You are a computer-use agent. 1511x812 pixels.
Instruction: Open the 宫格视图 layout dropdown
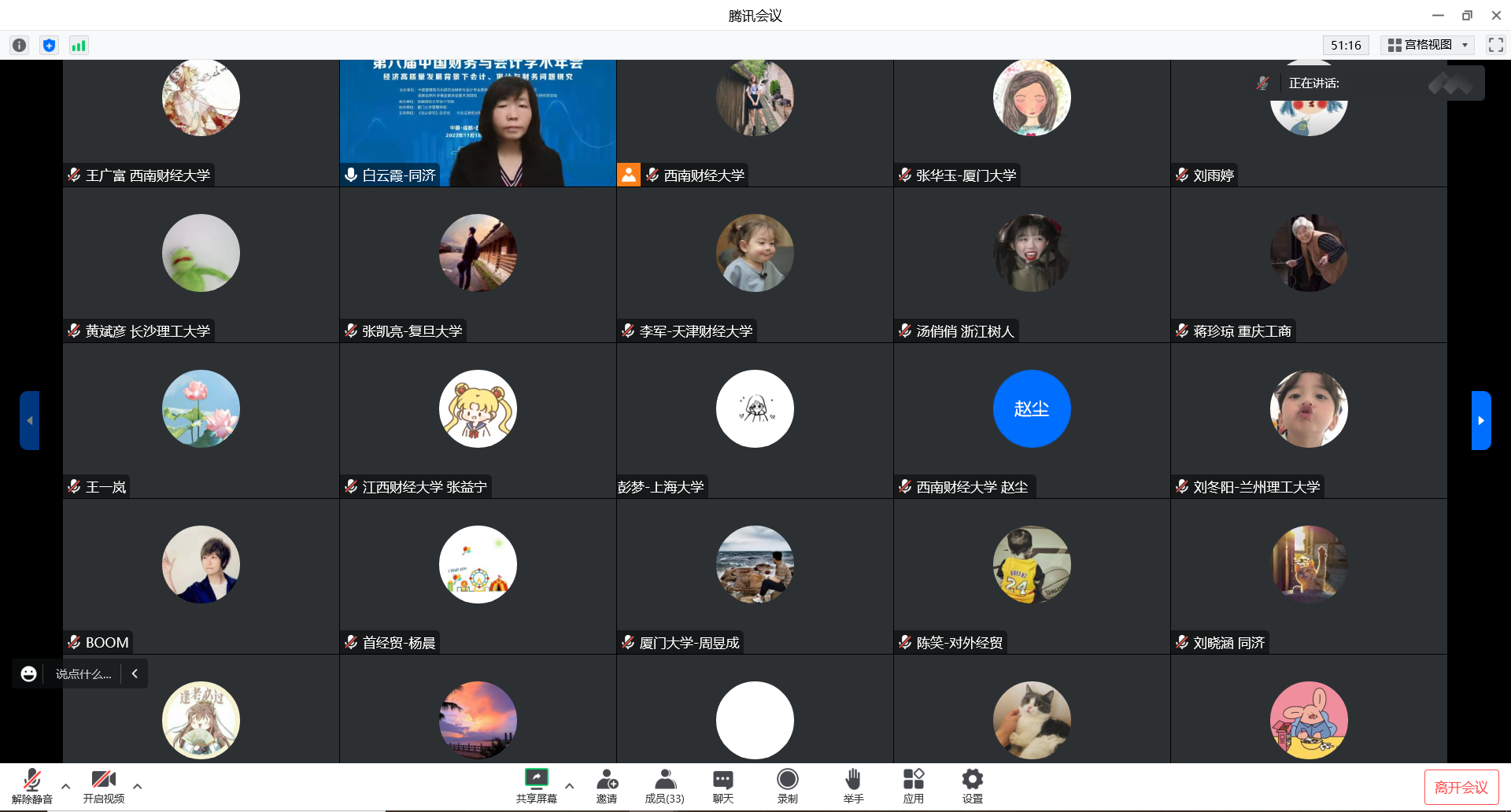[1428, 45]
